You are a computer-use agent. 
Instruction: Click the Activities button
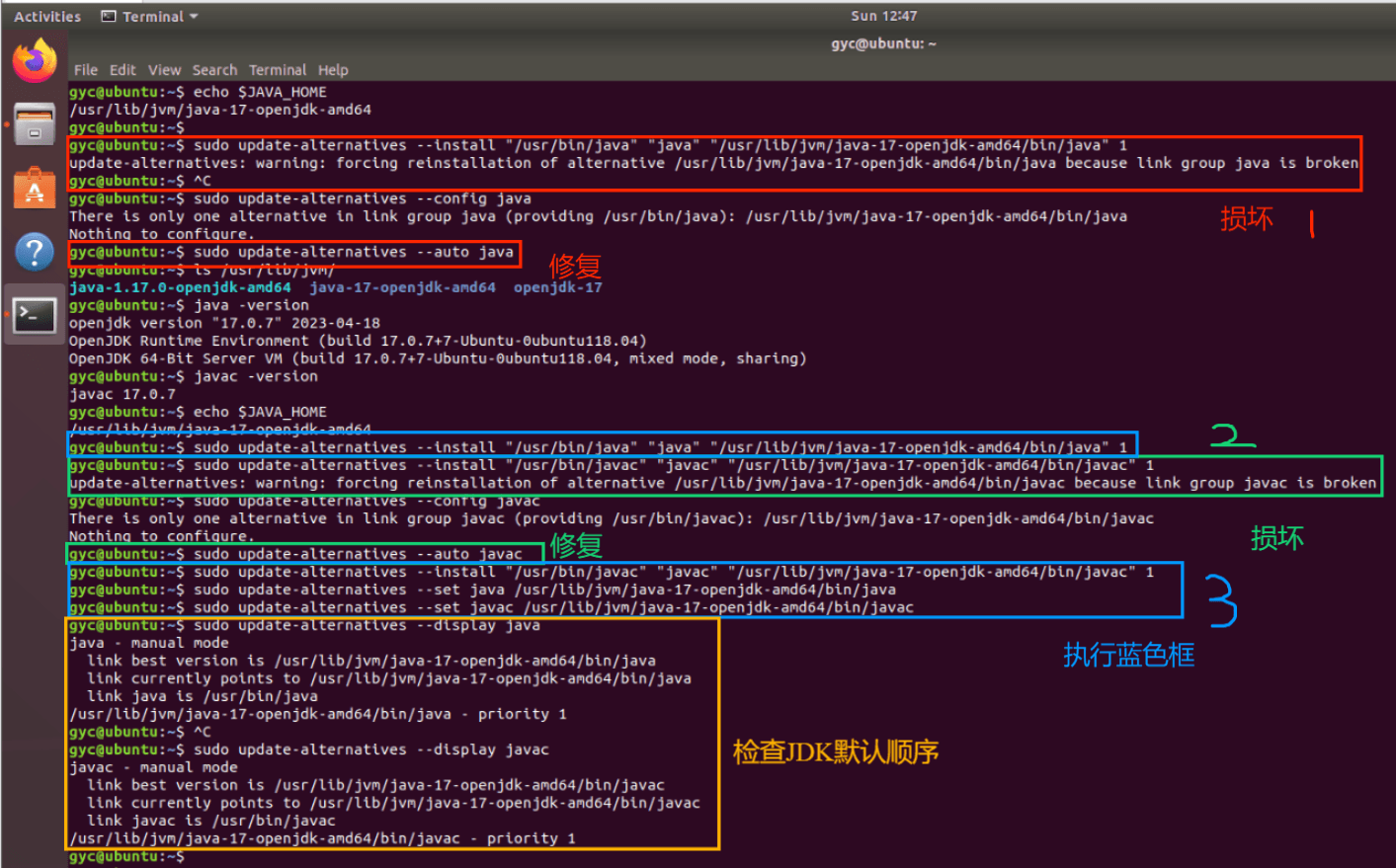coord(46,15)
